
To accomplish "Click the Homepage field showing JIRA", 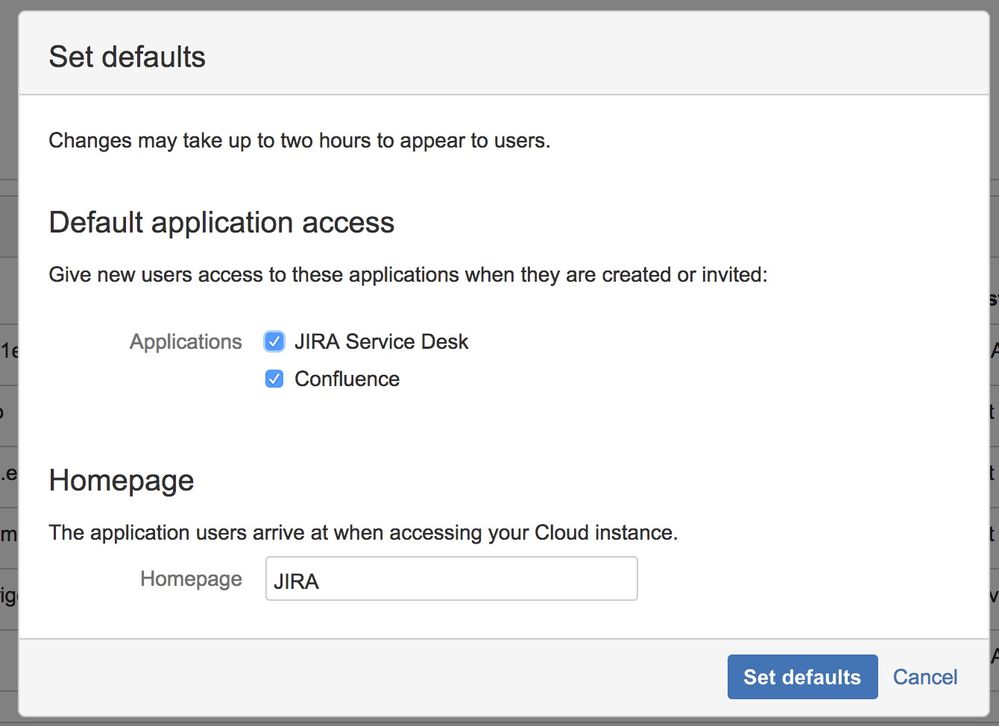I will click(451, 578).
